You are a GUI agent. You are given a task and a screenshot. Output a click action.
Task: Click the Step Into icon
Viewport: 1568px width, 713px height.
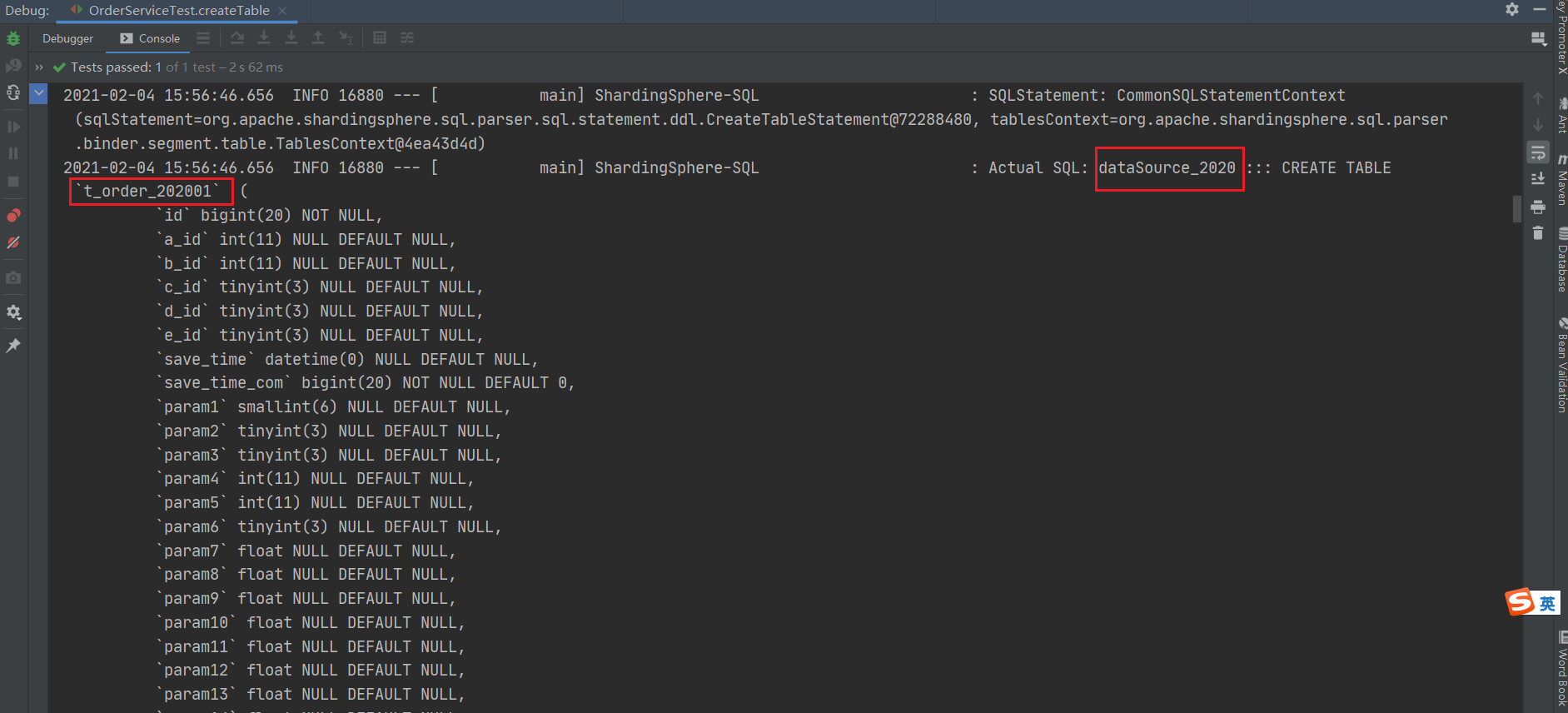(264, 38)
